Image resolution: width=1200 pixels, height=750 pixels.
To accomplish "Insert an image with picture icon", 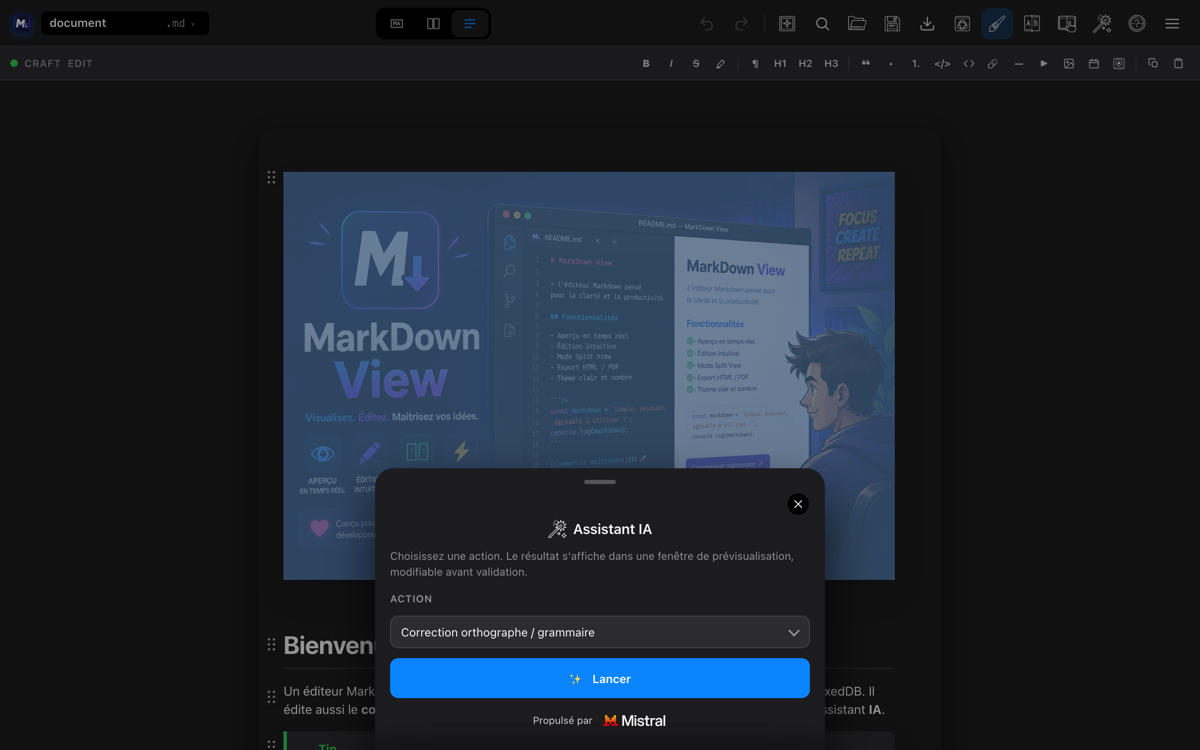I will pos(1069,63).
